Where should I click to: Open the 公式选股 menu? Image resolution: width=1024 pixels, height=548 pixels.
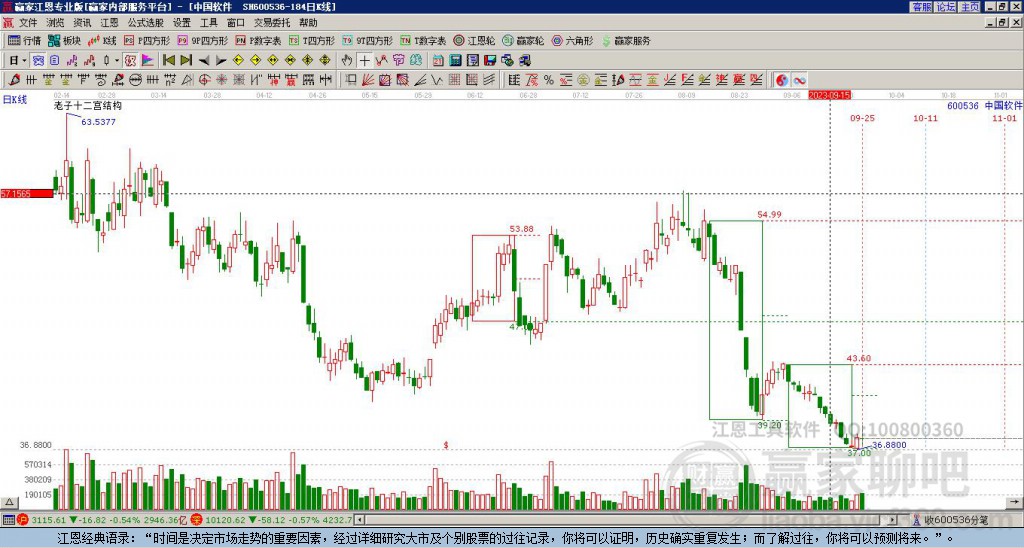pyautogui.click(x=146, y=23)
